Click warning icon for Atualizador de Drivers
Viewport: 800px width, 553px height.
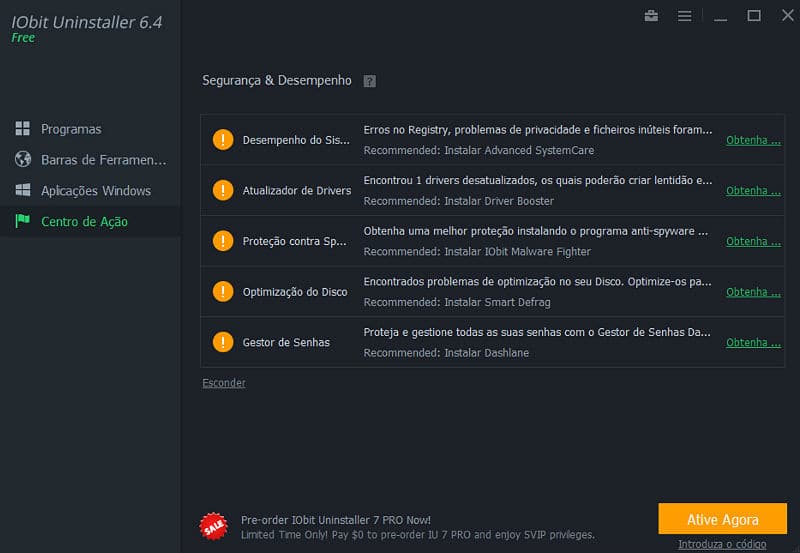[x=223, y=190]
